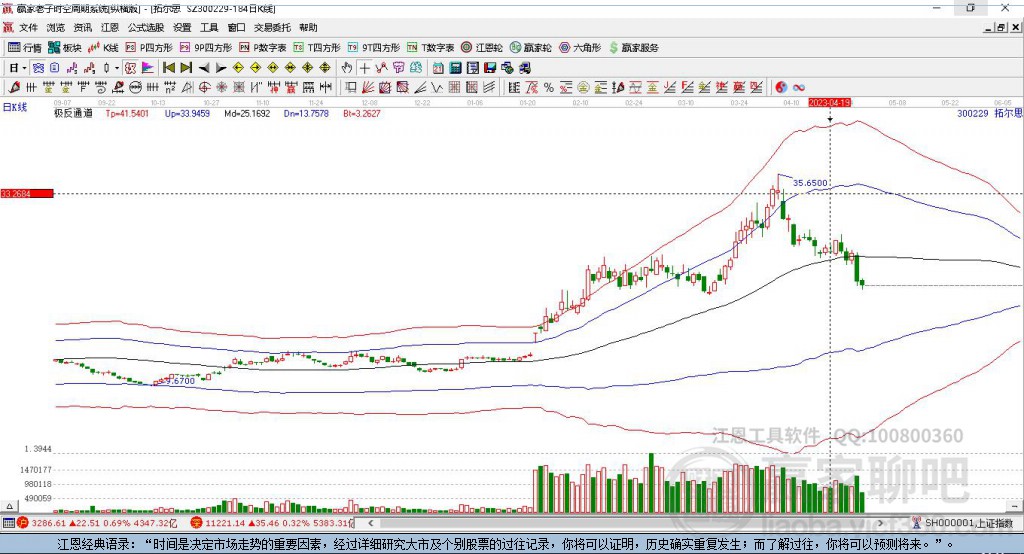Open the 9T四方形 tool

374,48
